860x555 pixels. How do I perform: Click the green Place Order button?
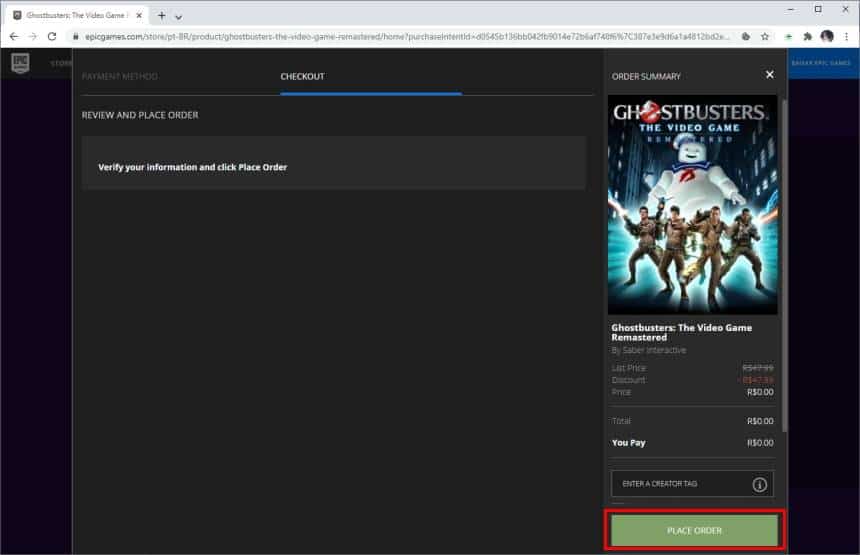pos(694,530)
